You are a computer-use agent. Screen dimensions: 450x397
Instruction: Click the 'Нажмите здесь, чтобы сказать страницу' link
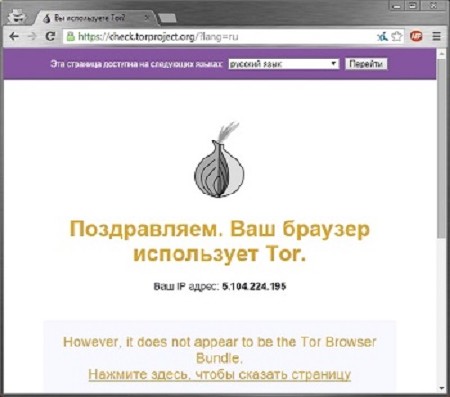point(220,374)
